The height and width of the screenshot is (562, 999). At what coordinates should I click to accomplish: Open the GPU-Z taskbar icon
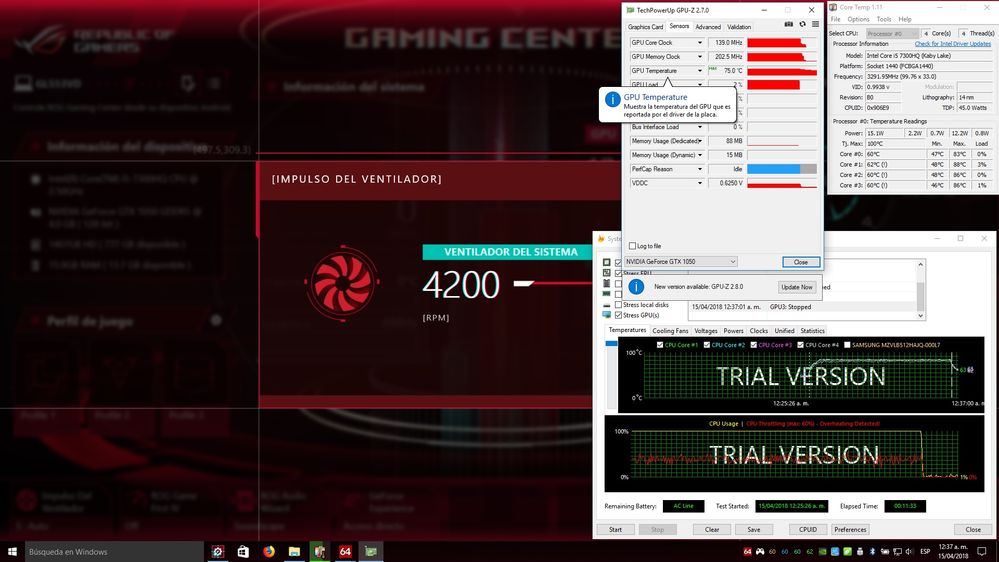[x=371, y=551]
